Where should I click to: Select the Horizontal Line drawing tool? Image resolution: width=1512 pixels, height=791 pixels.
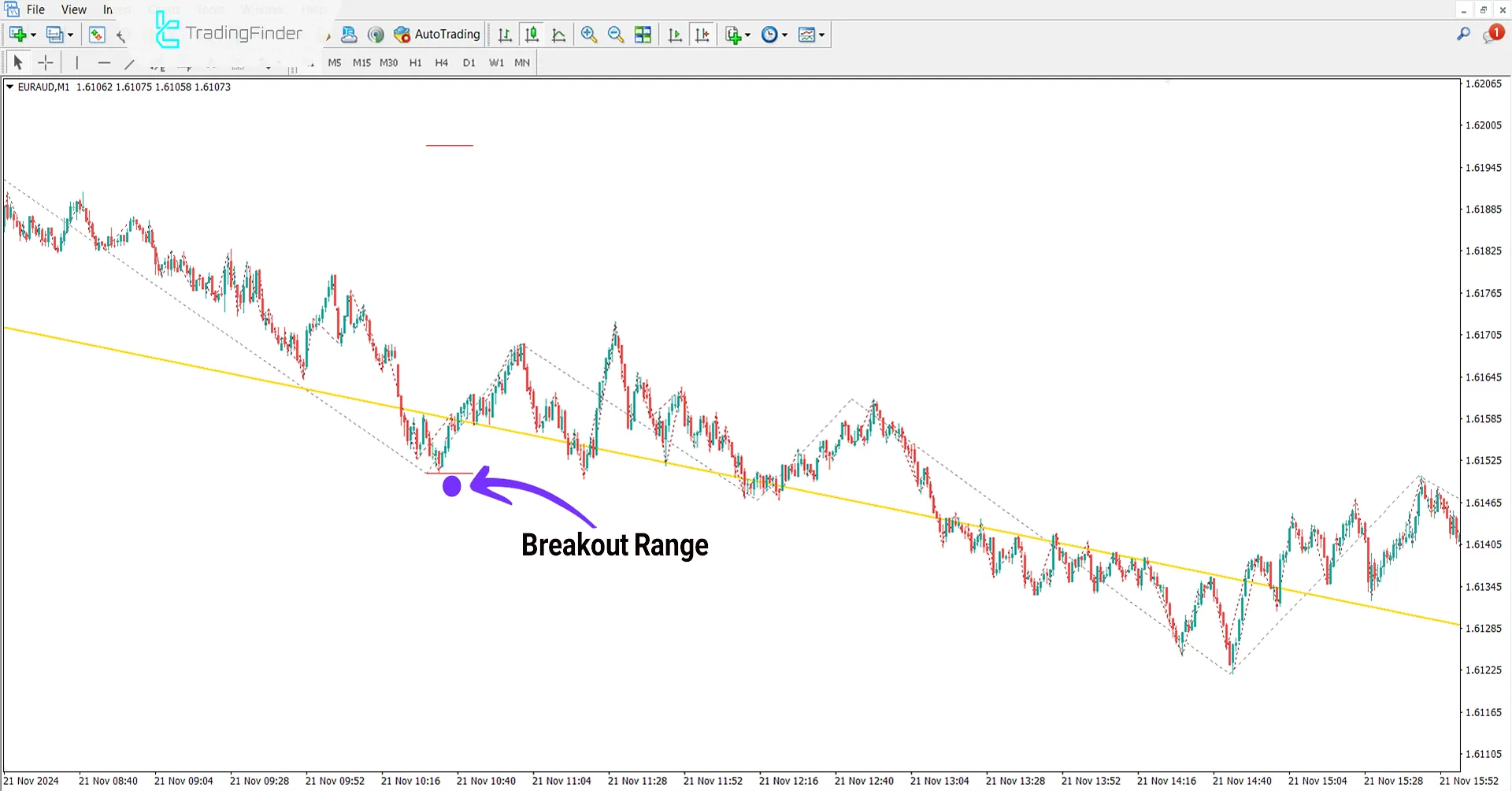(104, 61)
